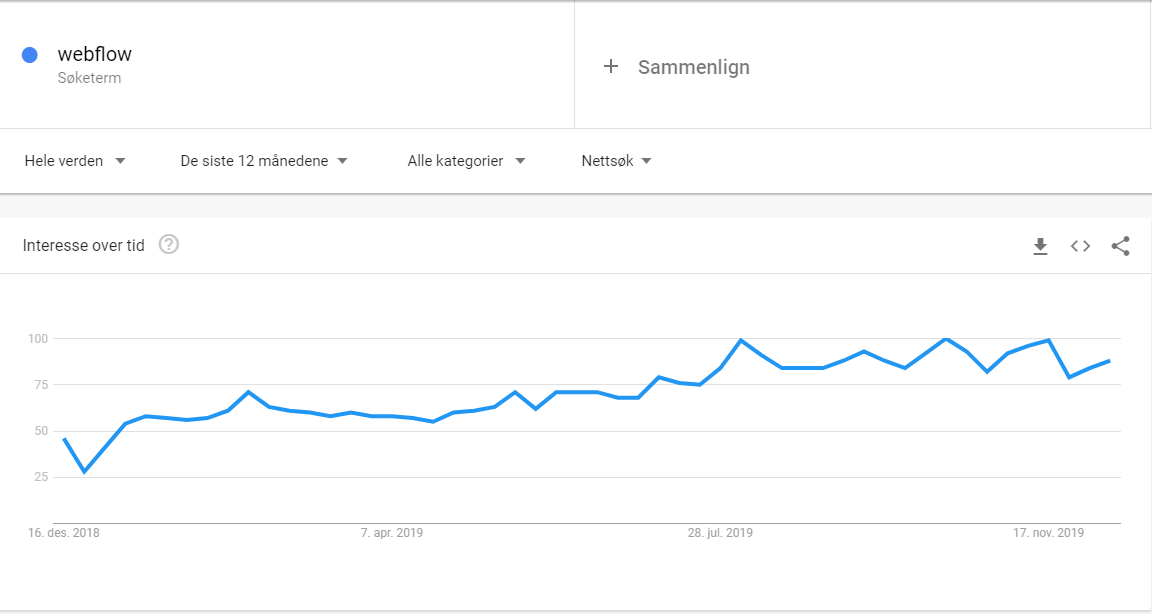Image resolution: width=1152 pixels, height=614 pixels.
Task: Select the 17. nov. 2019 axis label
Action: coord(1048,533)
